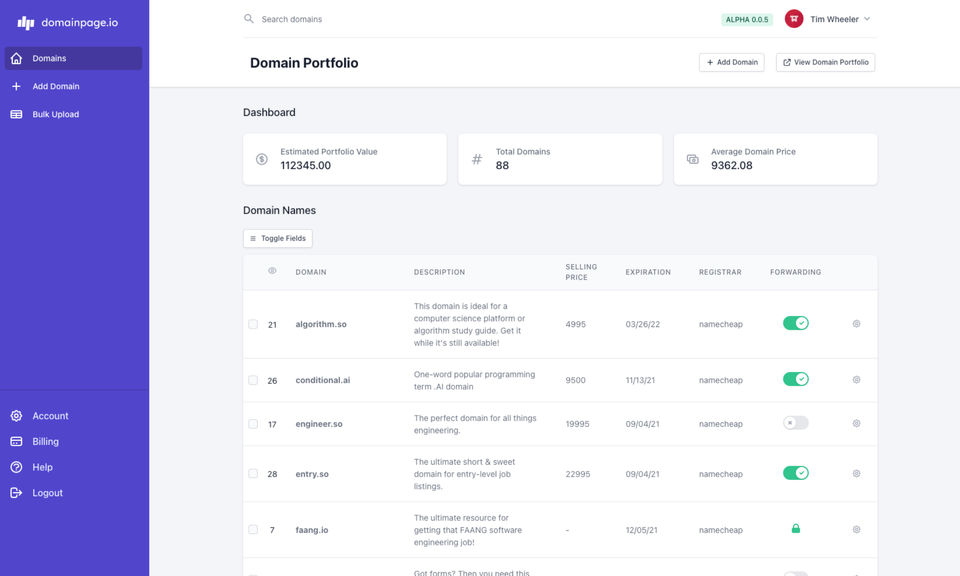Click the View Domain Portfolio button
This screenshot has height=576, width=960.
click(x=825, y=62)
